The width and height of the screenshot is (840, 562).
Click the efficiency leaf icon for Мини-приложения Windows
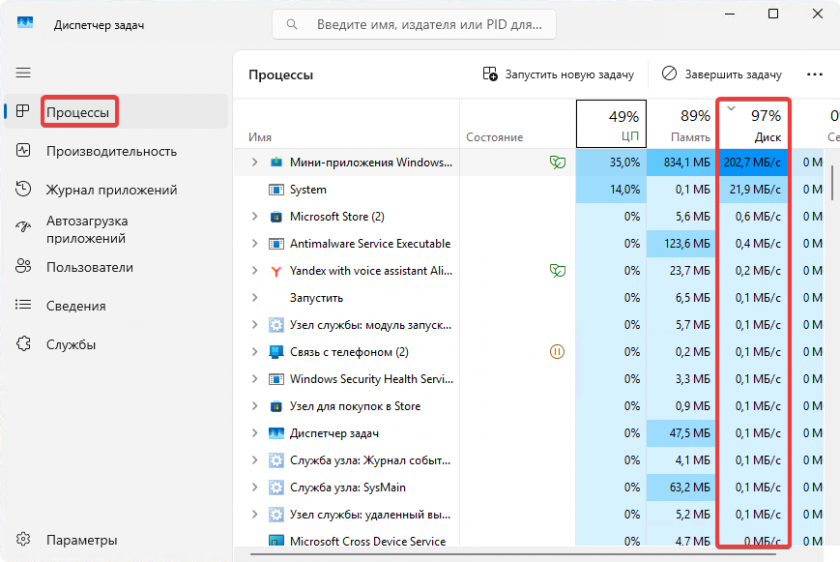coord(558,162)
